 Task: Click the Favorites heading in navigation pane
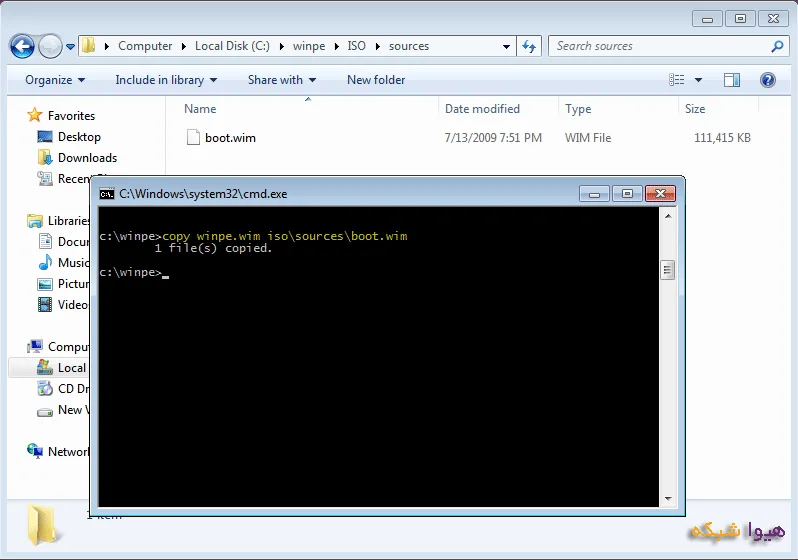71,116
